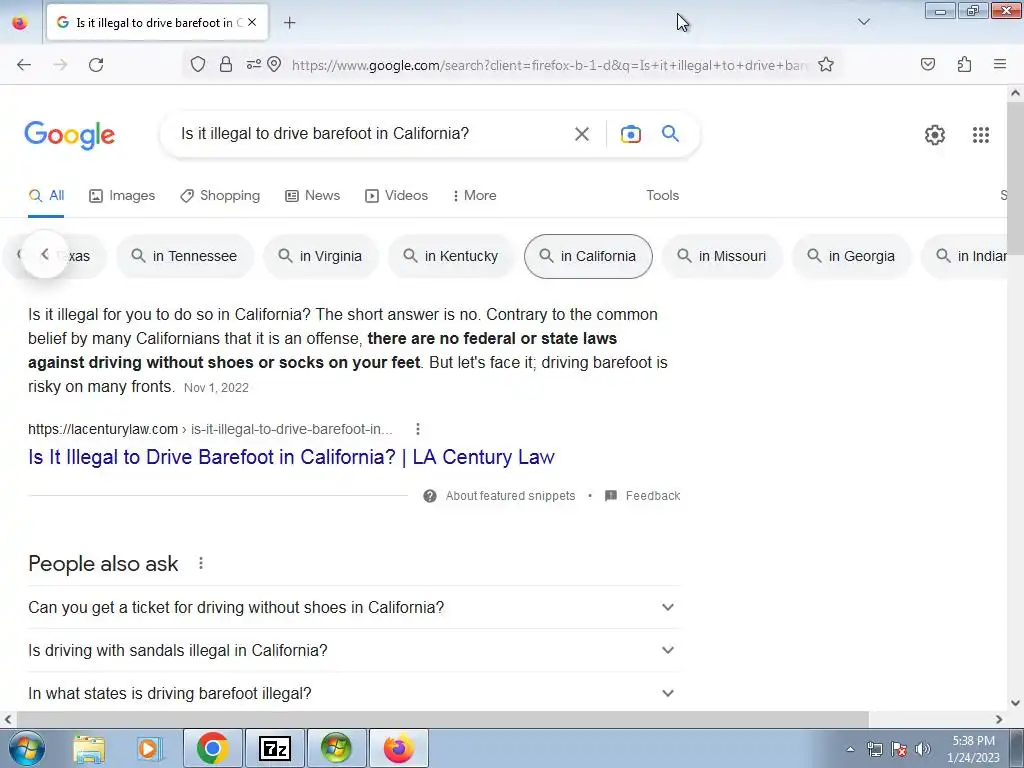The width and height of the screenshot is (1024, 768).
Task: Open the Google apps grid
Action: 981,135
